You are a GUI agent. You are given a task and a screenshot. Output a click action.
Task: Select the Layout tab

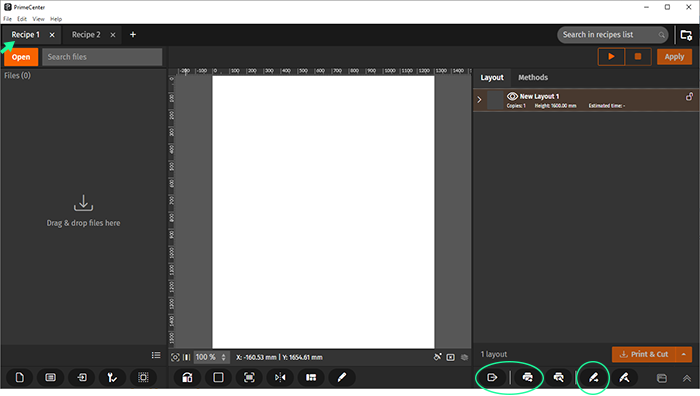pos(492,78)
